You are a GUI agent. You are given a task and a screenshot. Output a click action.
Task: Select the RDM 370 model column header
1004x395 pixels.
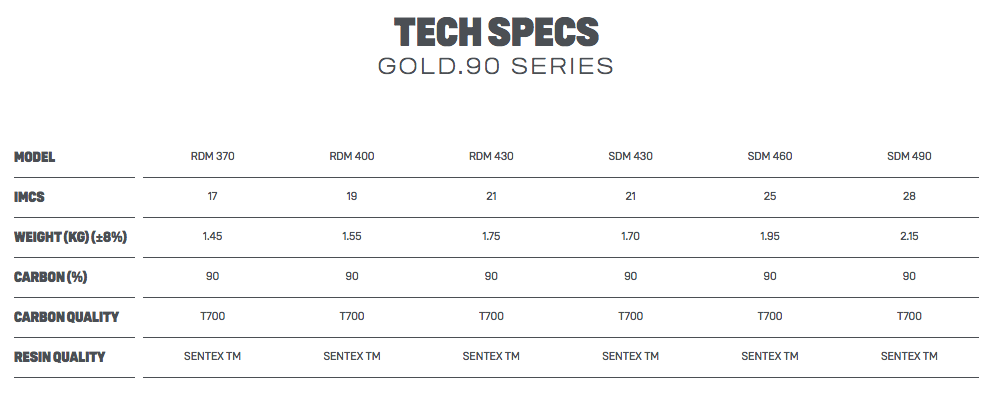[x=213, y=156]
